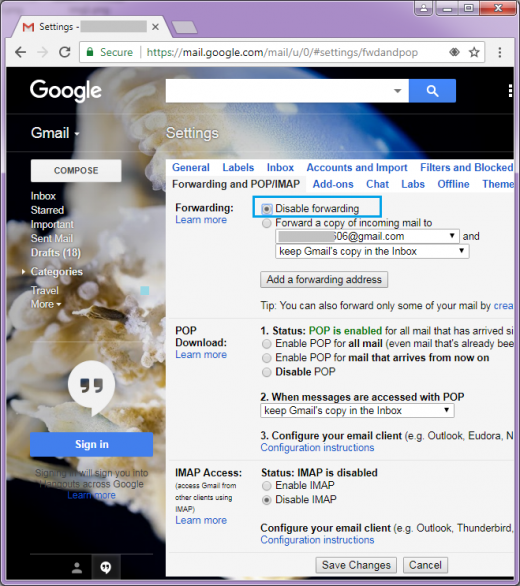Click the browser forward arrow
This screenshot has width=520, height=586.
tap(42, 52)
